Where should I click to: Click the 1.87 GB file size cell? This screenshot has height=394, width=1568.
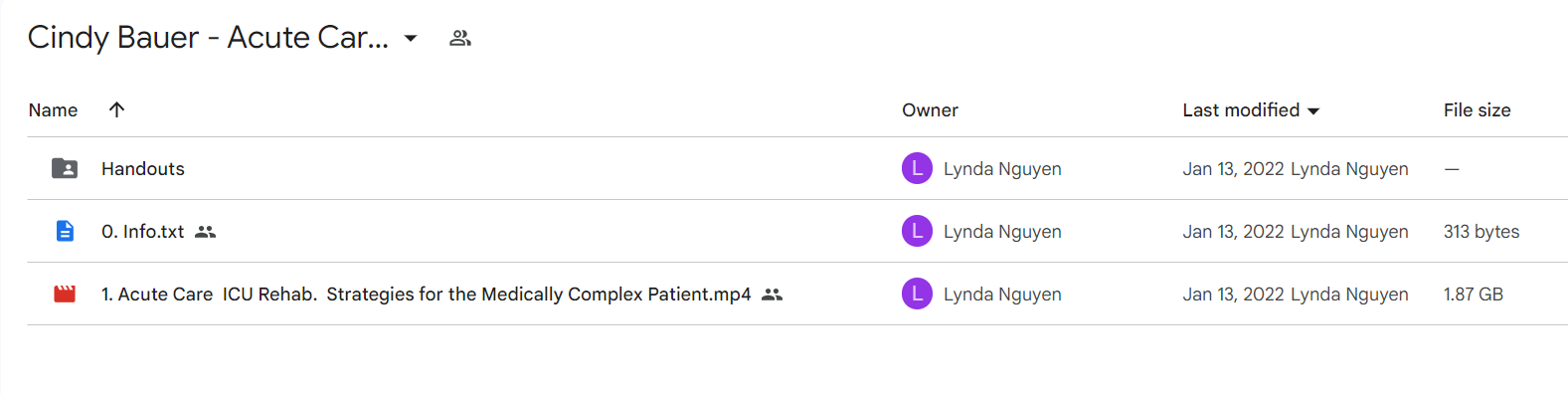(1474, 294)
